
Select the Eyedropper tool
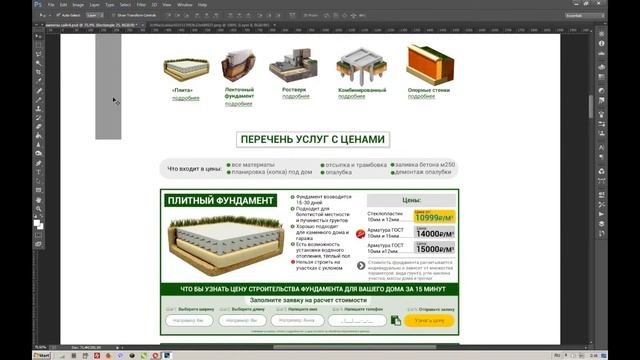click(x=38, y=81)
